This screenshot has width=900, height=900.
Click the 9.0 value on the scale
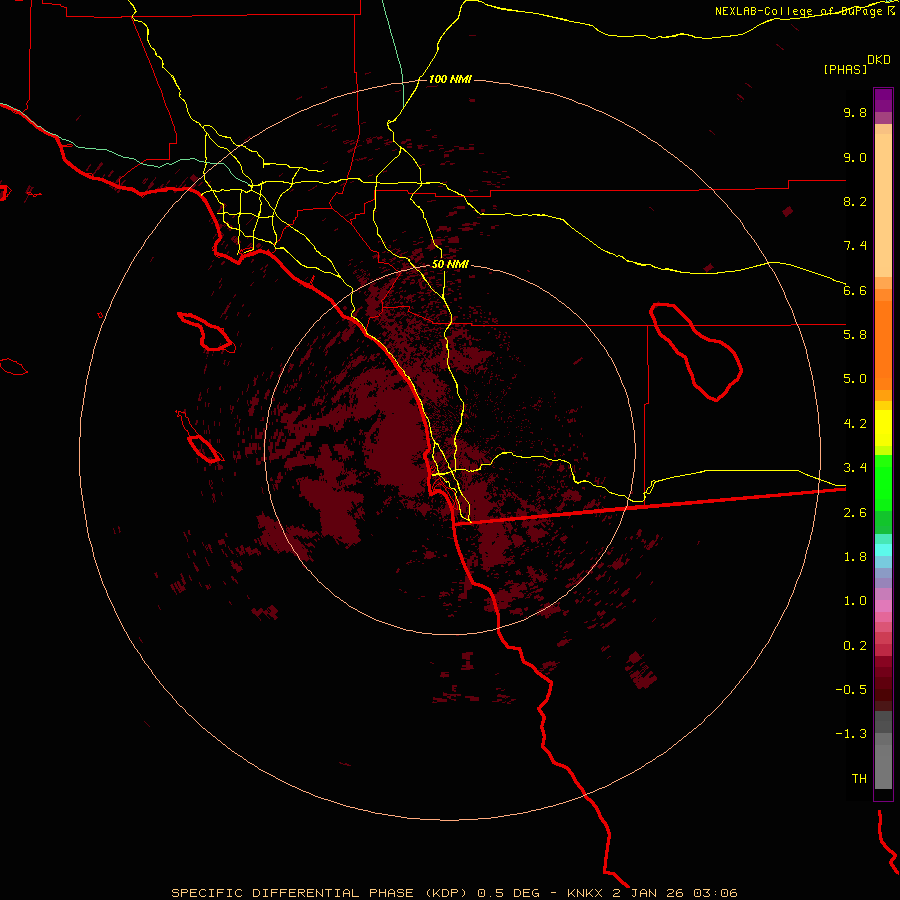point(855,157)
